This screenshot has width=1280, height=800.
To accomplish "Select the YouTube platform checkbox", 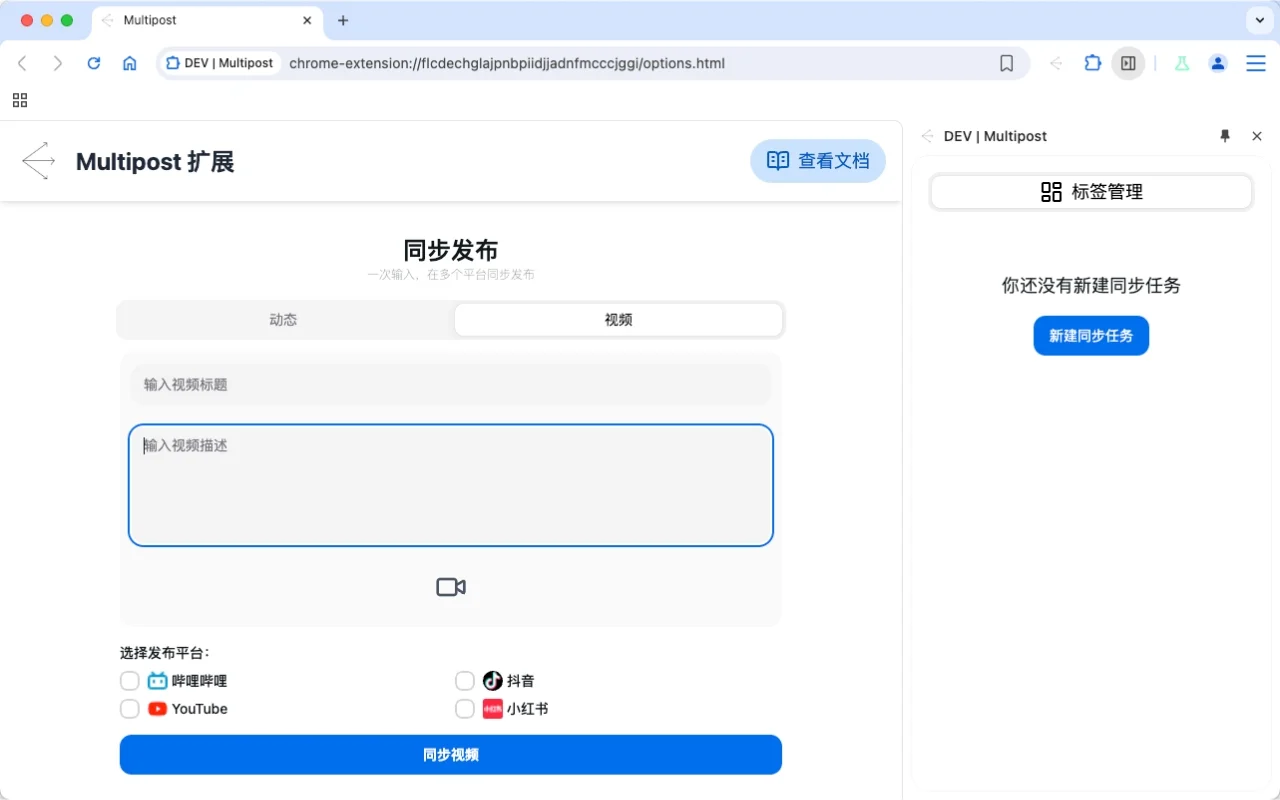I will coord(130,709).
